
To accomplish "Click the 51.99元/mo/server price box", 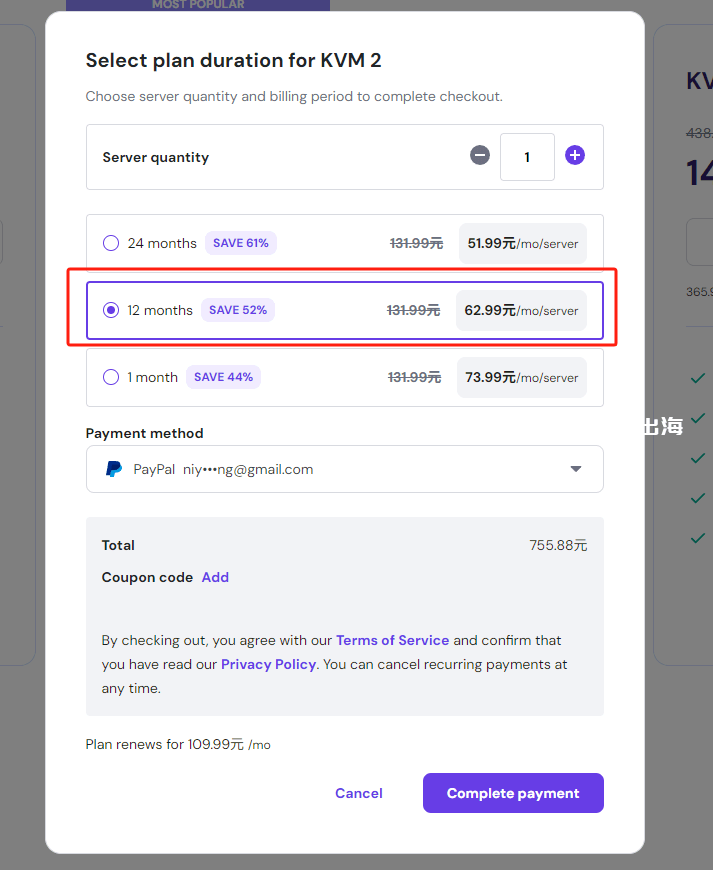I will coord(523,243).
